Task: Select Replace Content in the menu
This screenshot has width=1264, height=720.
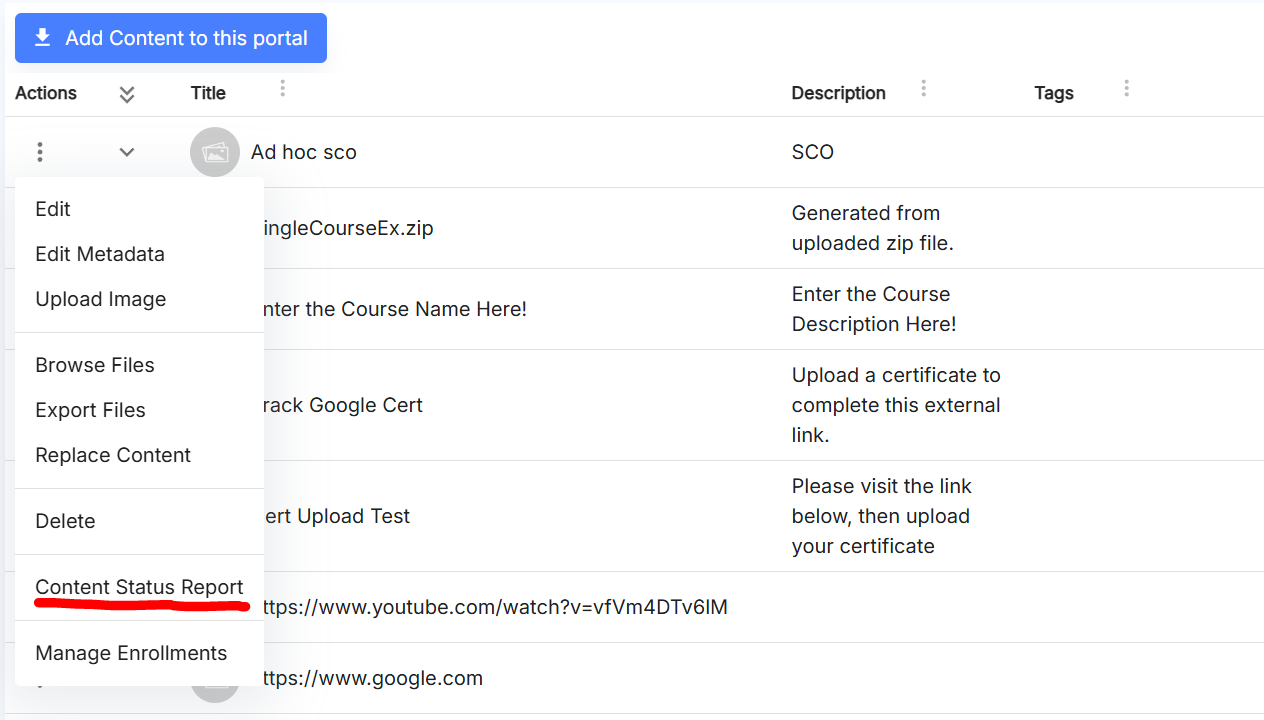Action: (113, 455)
